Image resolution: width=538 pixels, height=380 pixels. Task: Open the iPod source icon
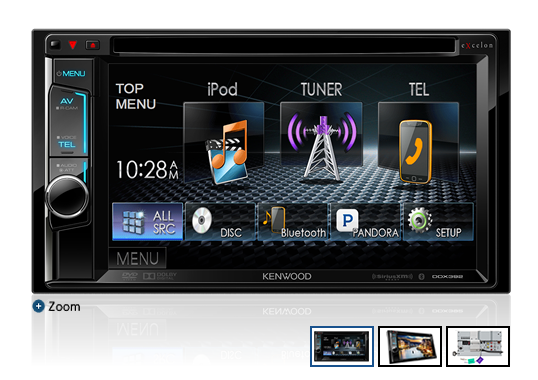tap(224, 143)
